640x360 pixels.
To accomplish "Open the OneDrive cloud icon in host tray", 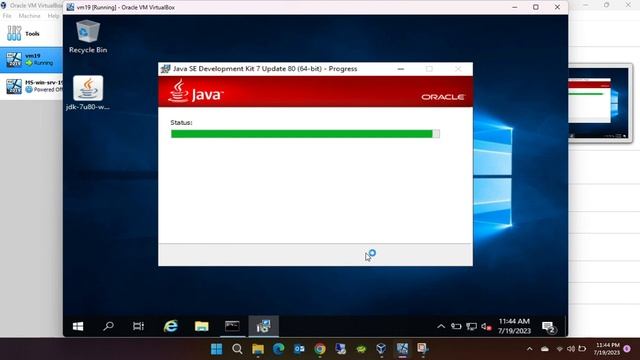I will point(545,349).
